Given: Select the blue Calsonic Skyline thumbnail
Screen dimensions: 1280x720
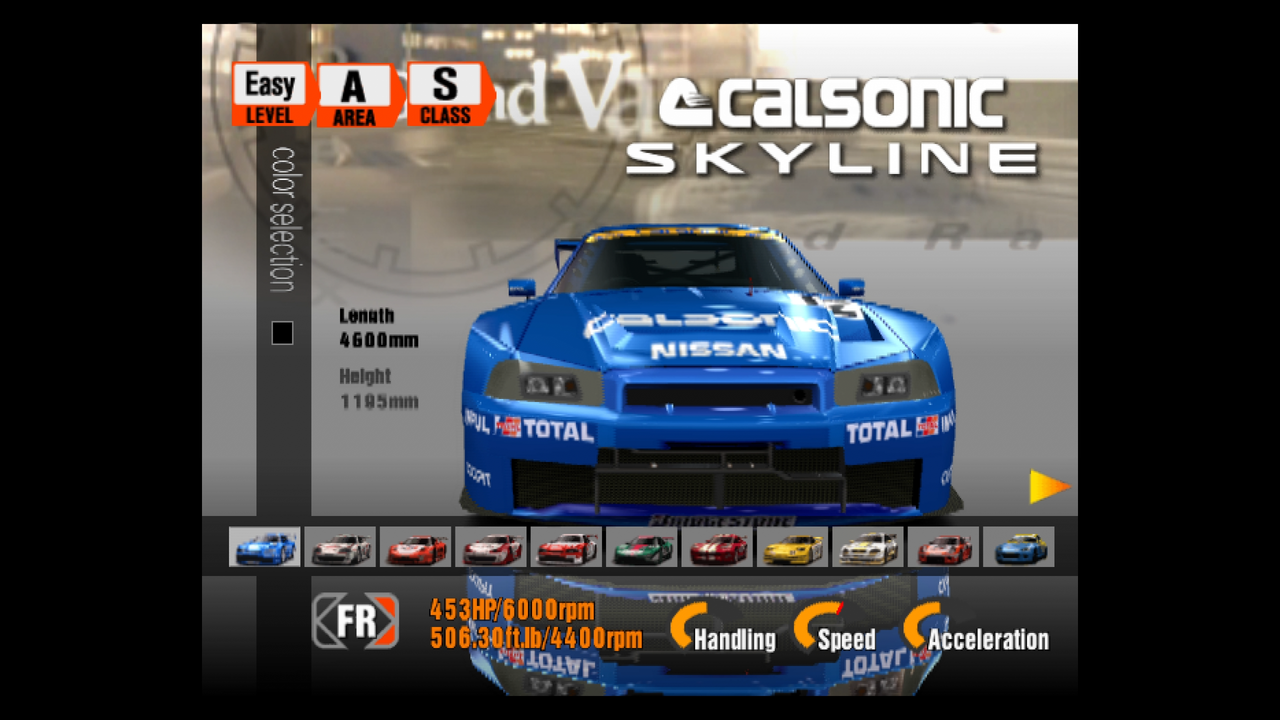Looking at the screenshot, I should point(264,547).
